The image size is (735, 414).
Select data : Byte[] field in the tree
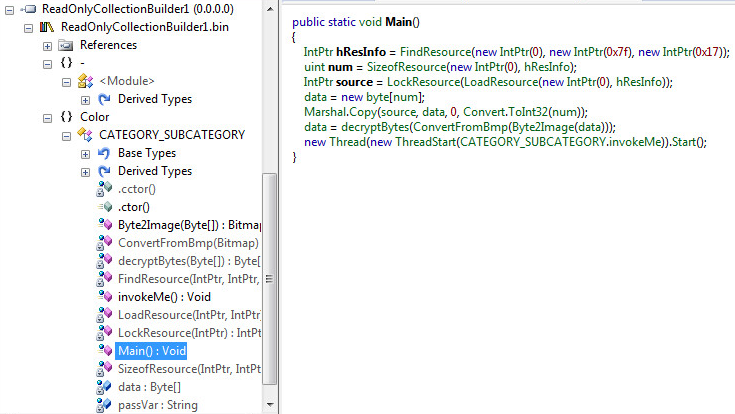pyautogui.click(x=149, y=387)
